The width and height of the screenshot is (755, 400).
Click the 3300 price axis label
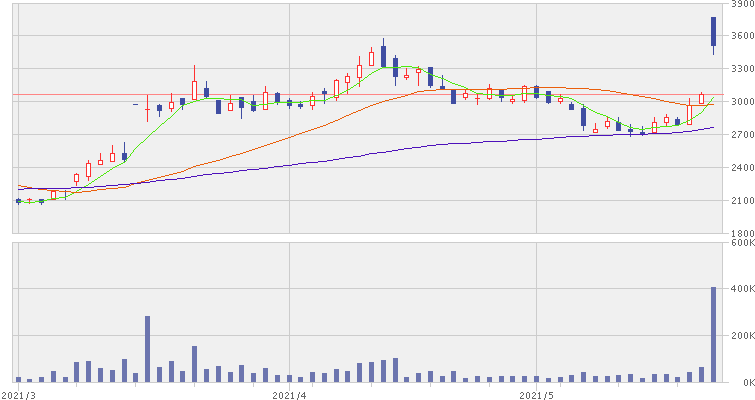742,69
